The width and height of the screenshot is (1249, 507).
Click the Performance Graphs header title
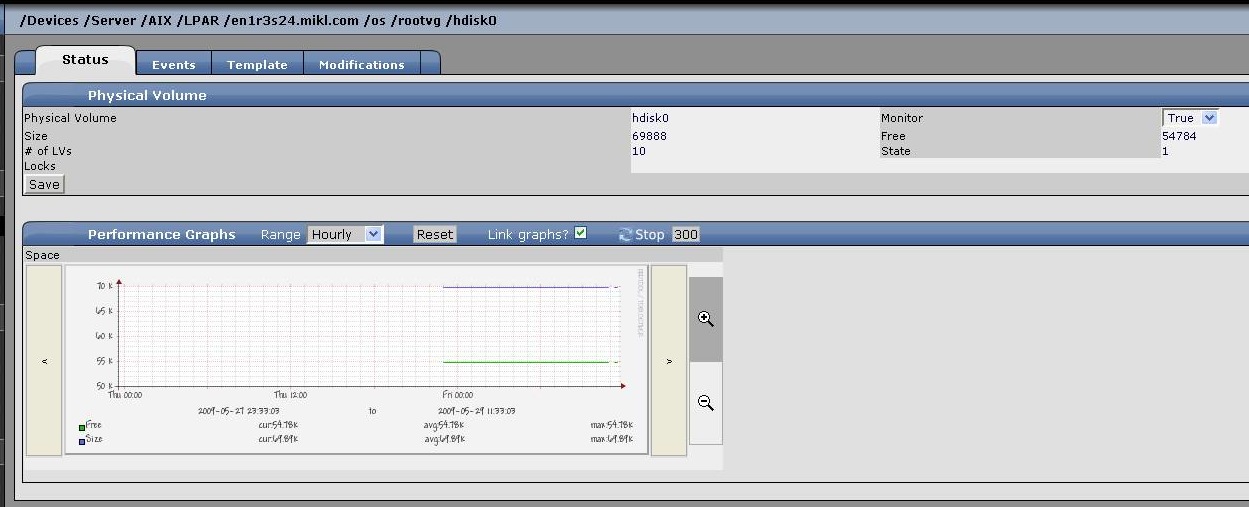161,234
